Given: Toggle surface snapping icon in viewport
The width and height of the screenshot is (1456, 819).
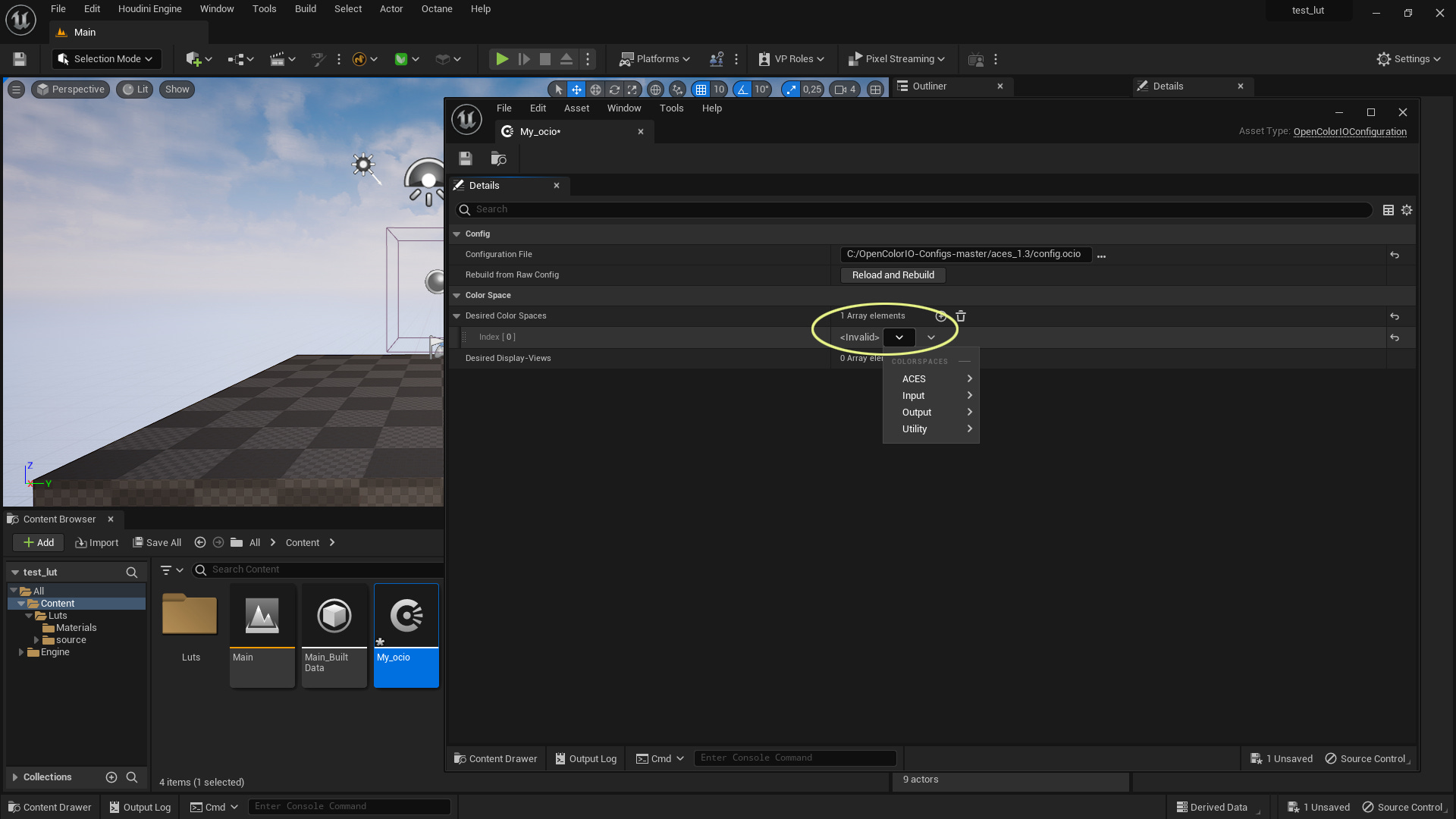Looking at the screenshot, I should (677, 89).
